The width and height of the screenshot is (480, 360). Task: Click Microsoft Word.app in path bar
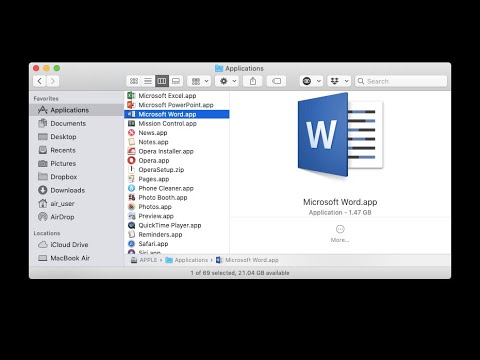coord(247,260)
